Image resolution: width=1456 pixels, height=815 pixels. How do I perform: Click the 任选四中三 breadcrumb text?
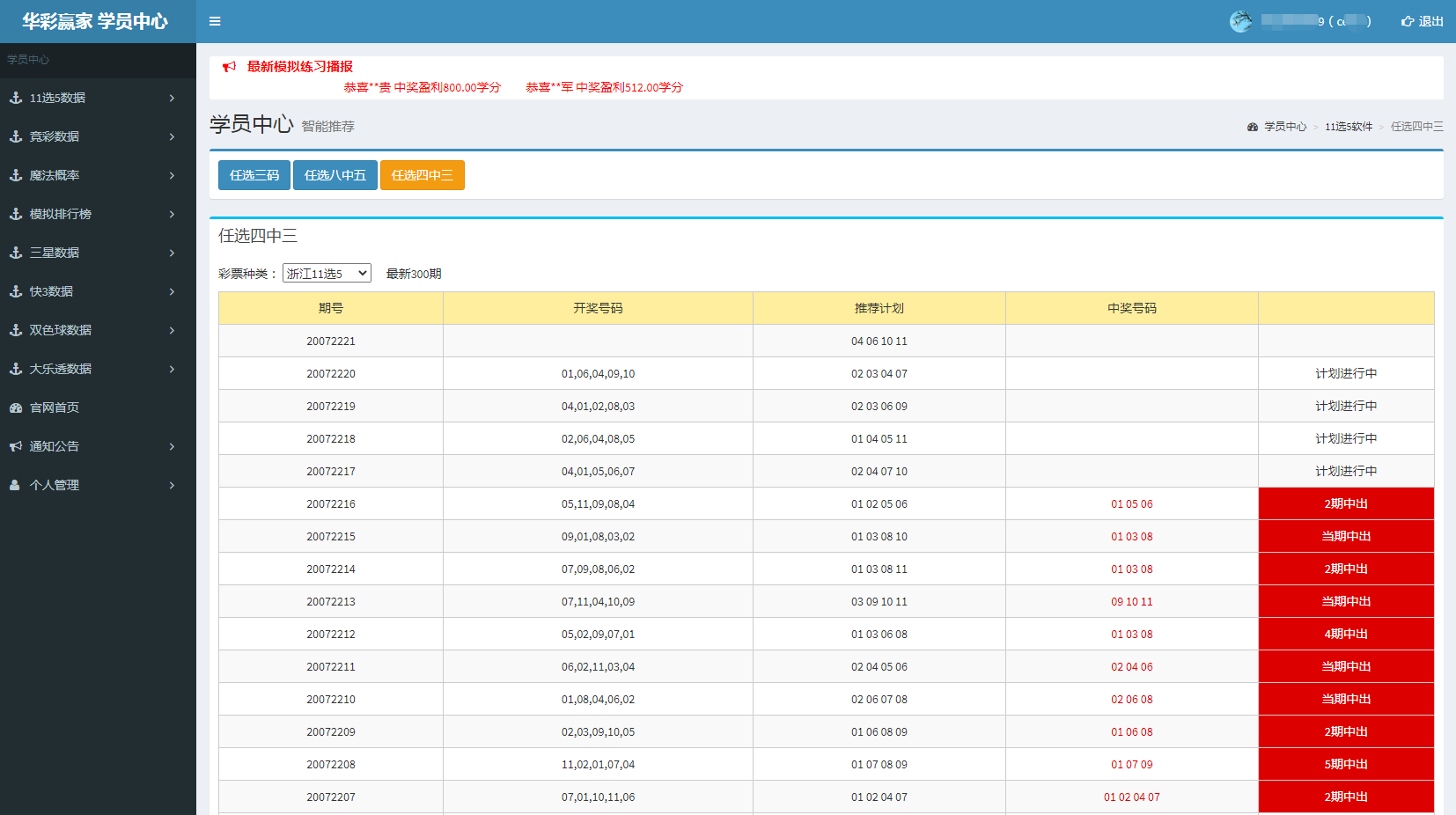click(x=1417, y=127)
